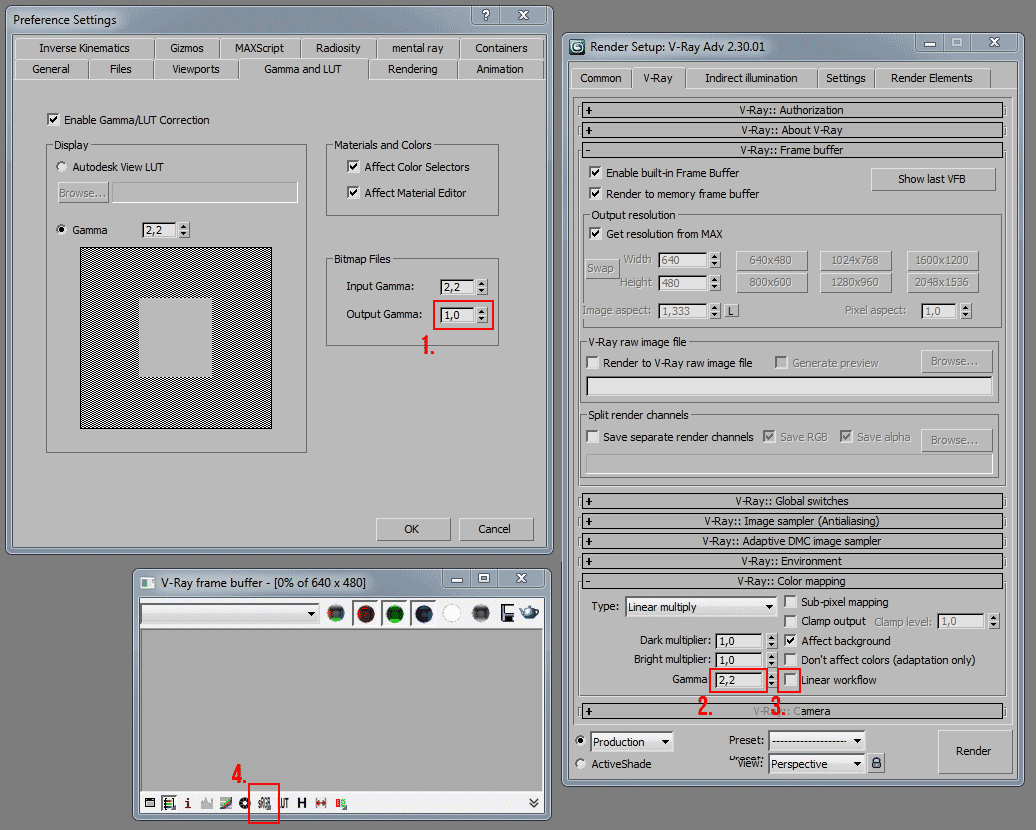This screenshot has width=1036, height=830.
Task: Duplicate image to max frame buffer
Action: [x=150, y=802]
